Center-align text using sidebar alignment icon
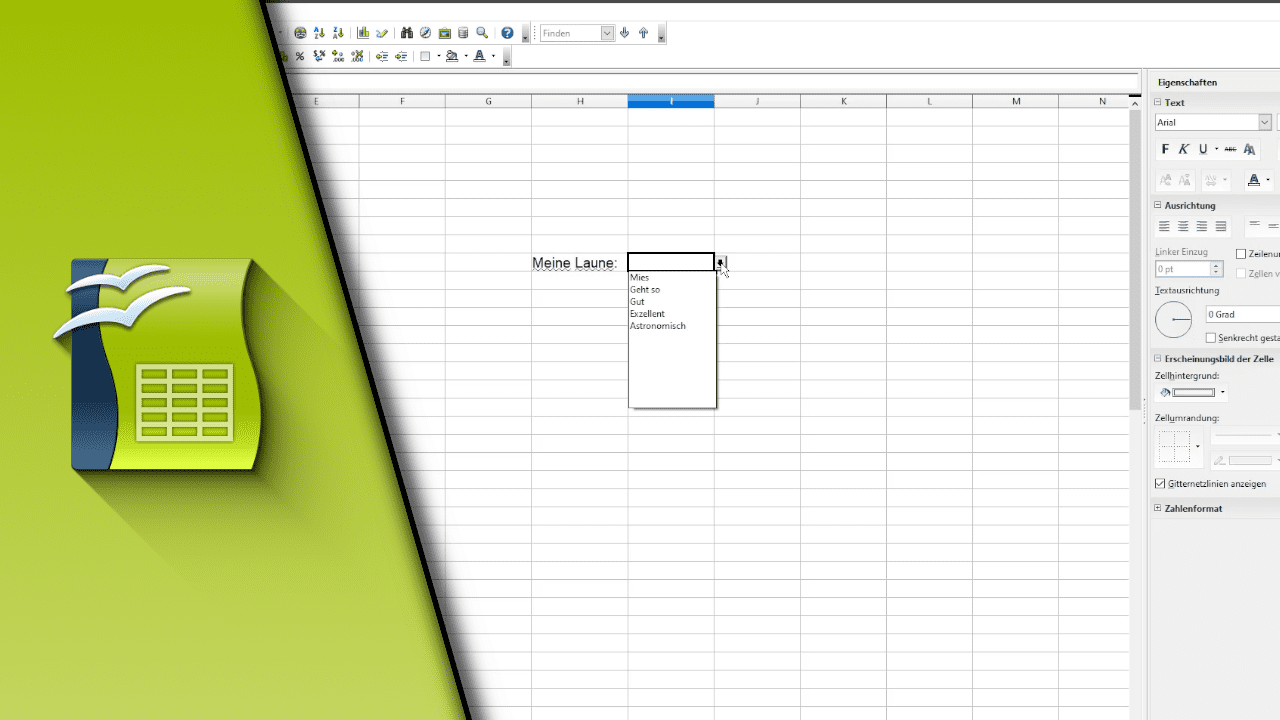This screenshot has width=1280, height=720. (x=1183, y=227)
